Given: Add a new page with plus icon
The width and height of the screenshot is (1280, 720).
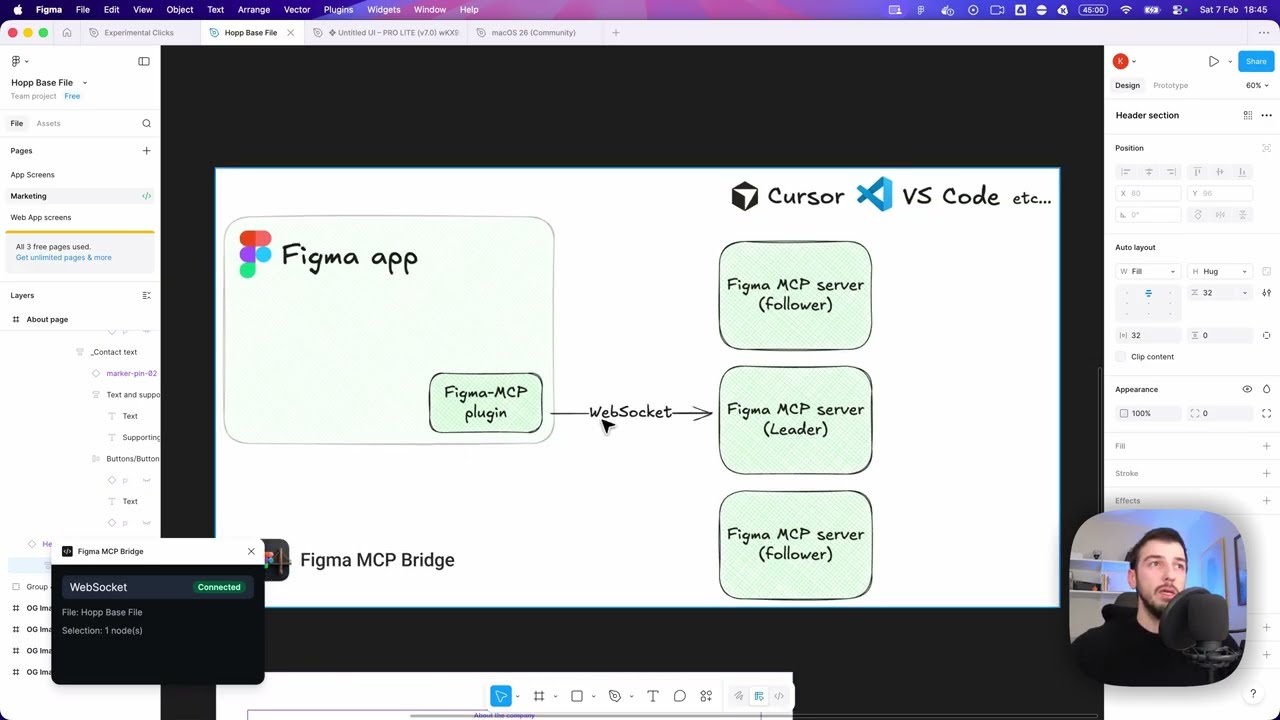Looking at the screenshot, I should [146, 151].
